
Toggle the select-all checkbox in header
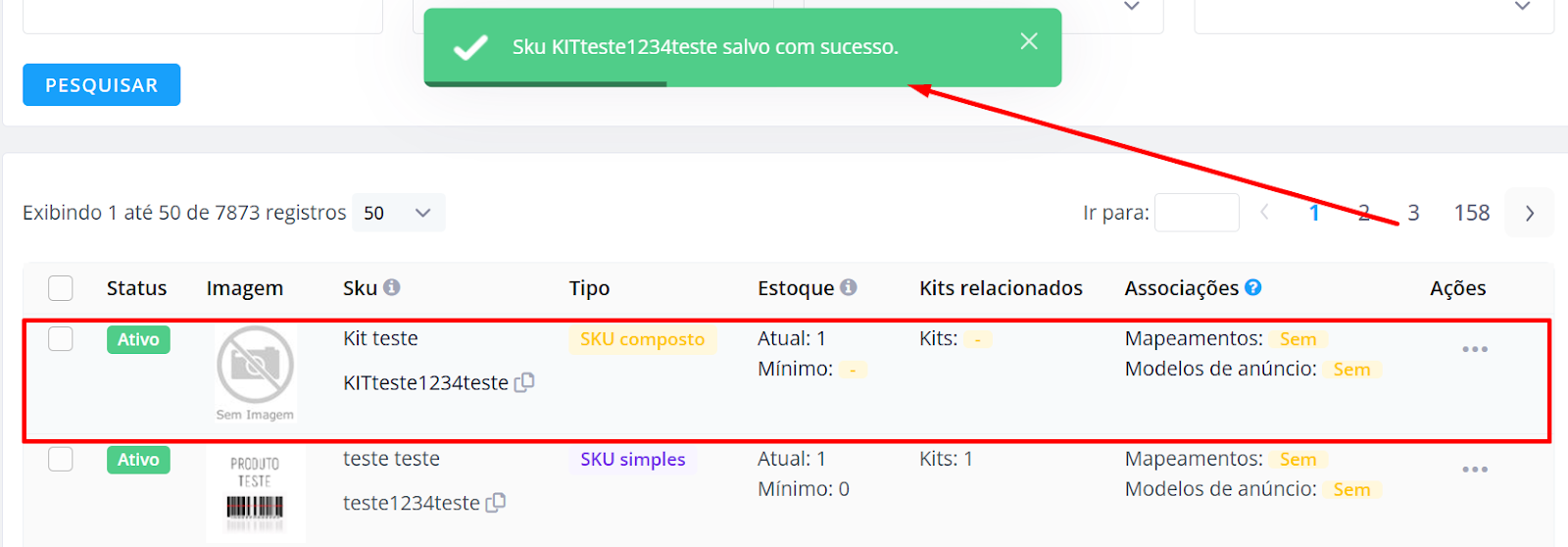coord(61,288)
